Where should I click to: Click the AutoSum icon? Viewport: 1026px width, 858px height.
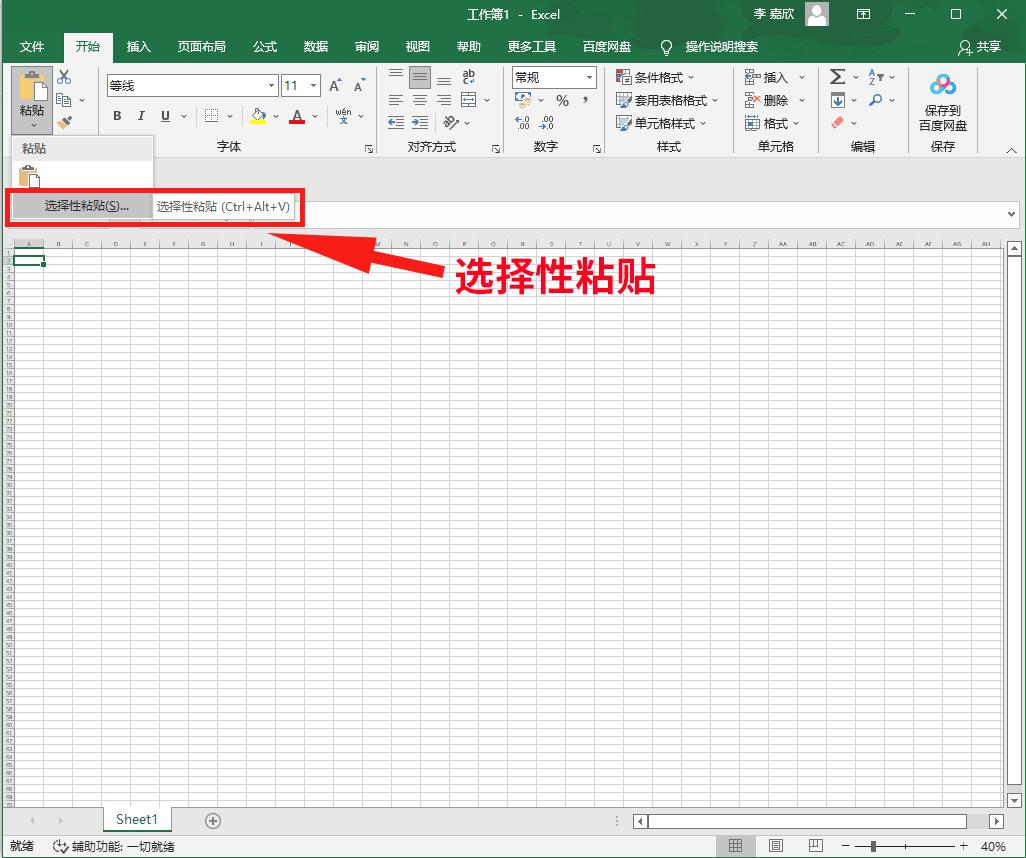838,76
